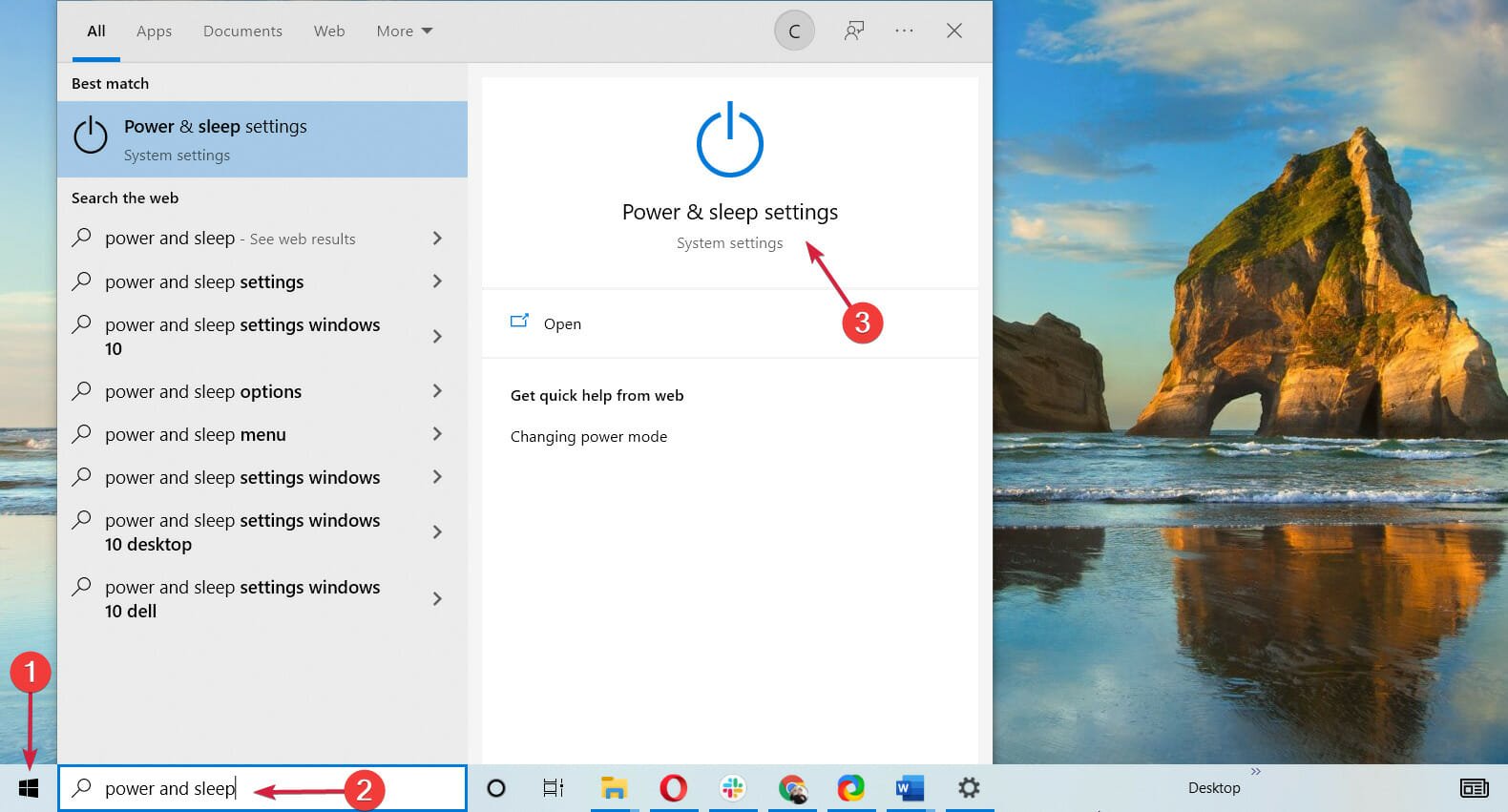Expand arrow for settings windows 10 desktop
The image size is (1508, 812).
point(437,531)
